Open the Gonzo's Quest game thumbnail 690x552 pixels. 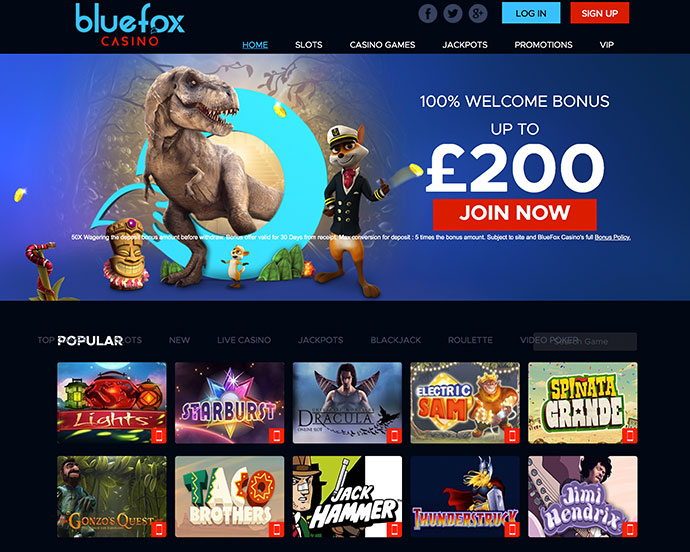click(112, 497)
